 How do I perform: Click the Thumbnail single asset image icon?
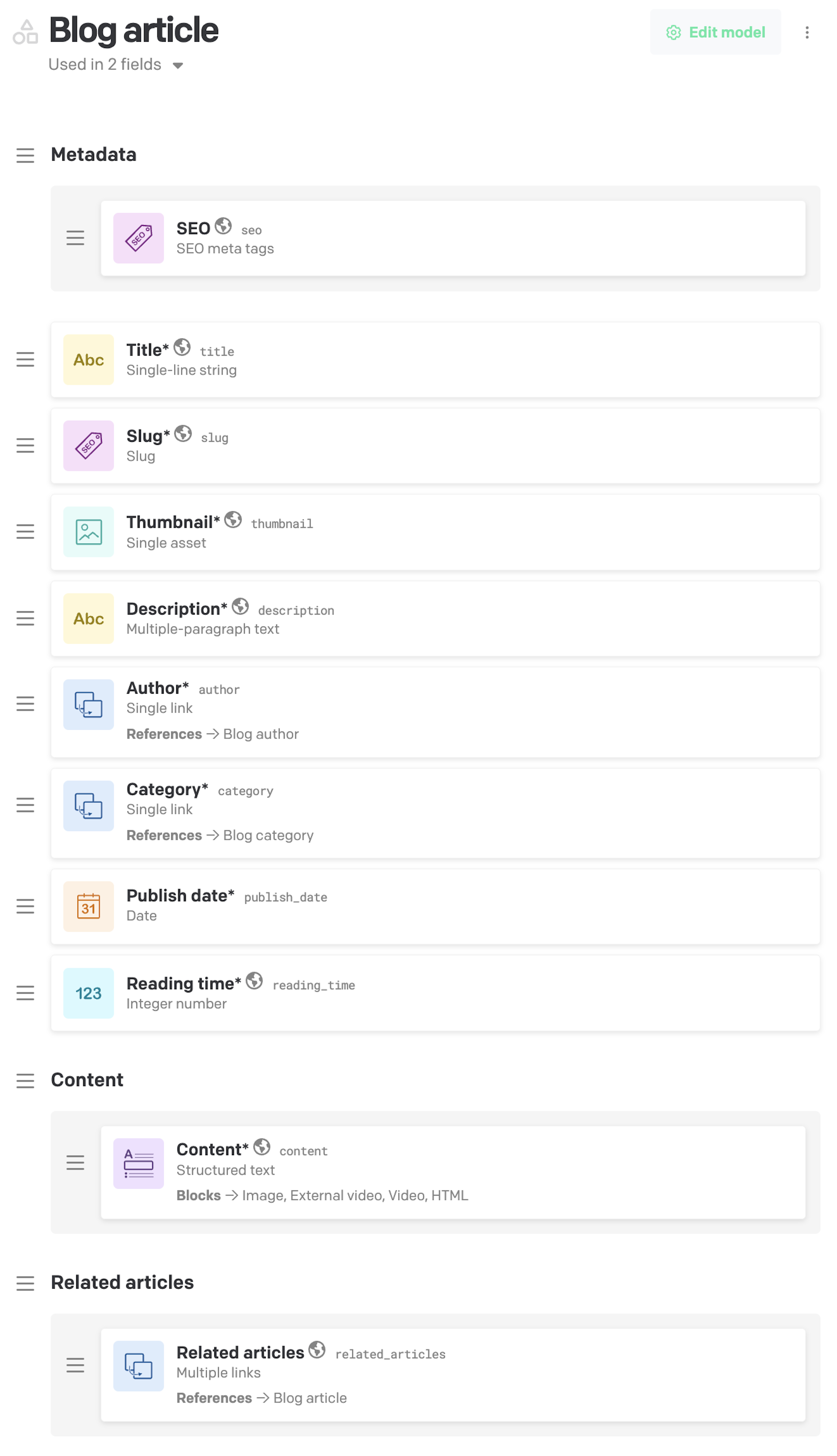tap(89, 532)
